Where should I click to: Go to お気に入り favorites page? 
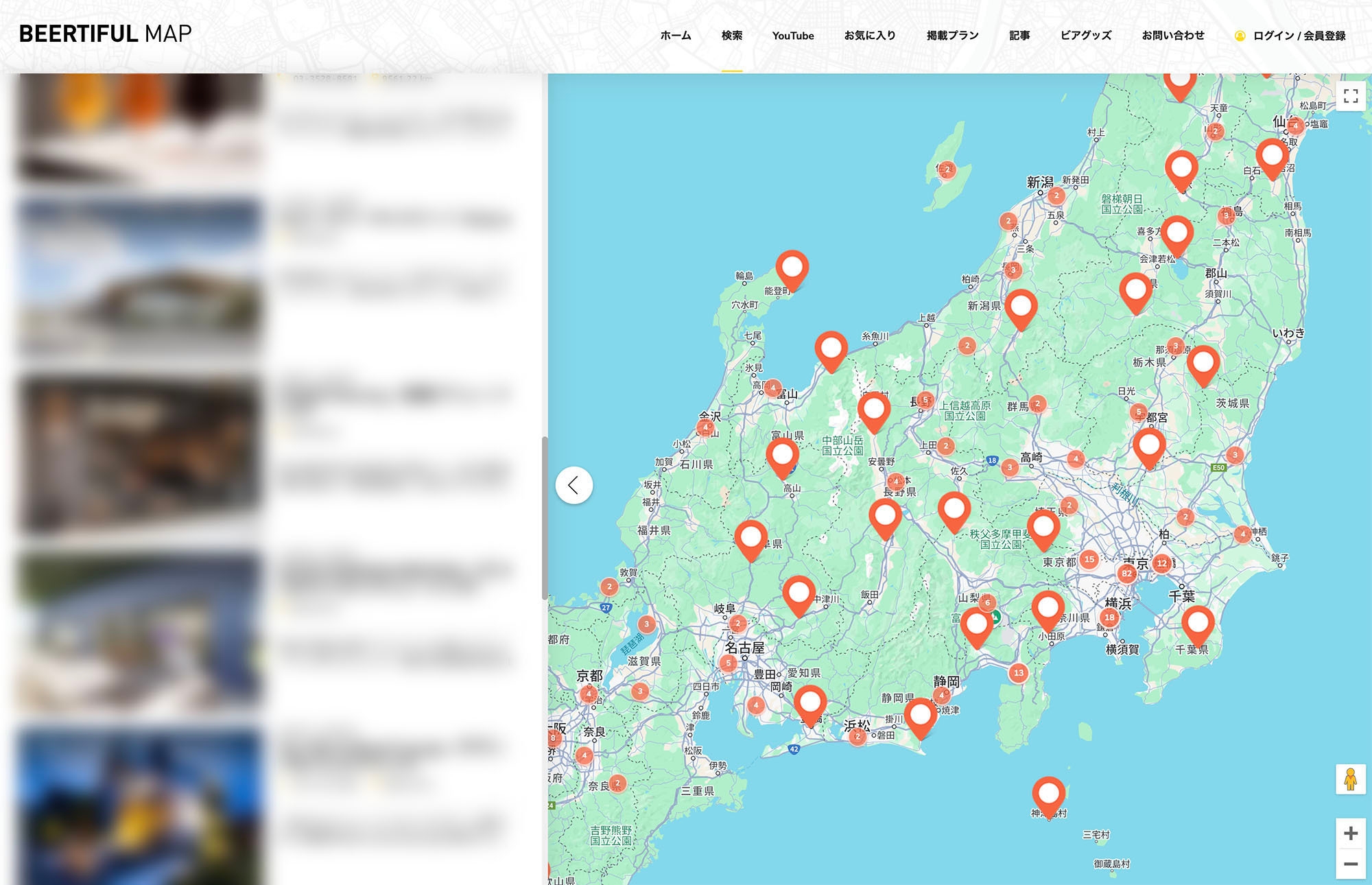click(x=870, y=36)
